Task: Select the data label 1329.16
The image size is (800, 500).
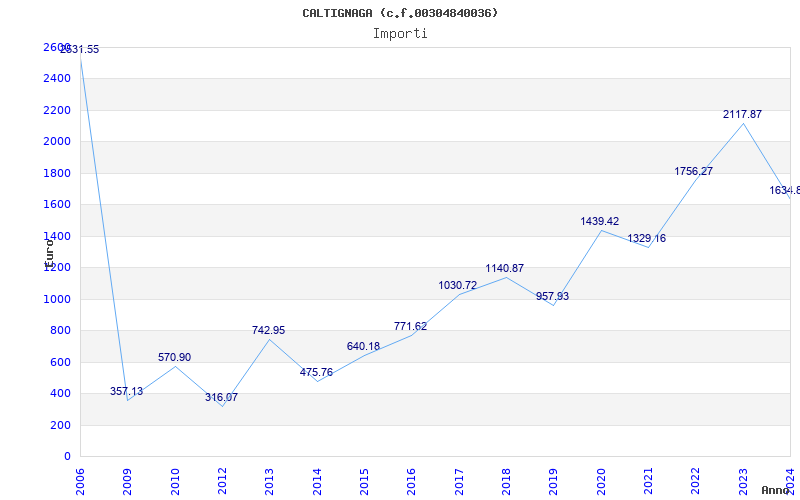Action: pyautogui.click(x=646, y=238)
